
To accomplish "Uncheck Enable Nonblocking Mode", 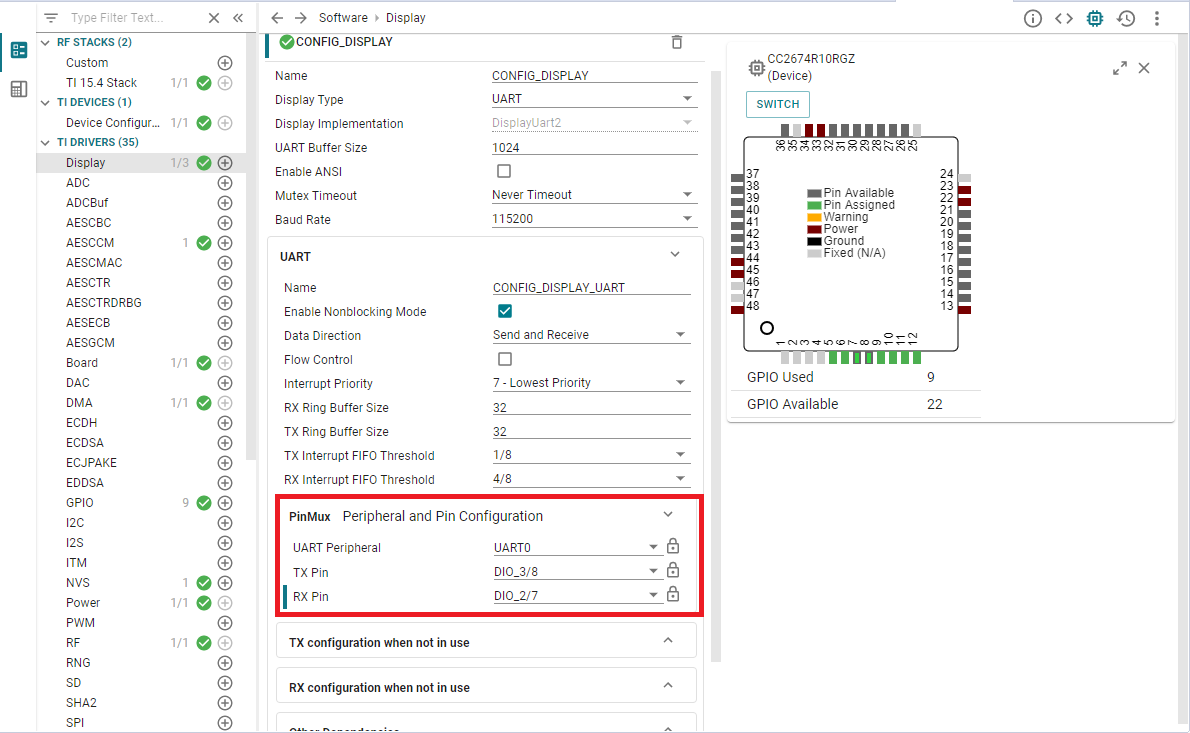I will coord(505,312).
